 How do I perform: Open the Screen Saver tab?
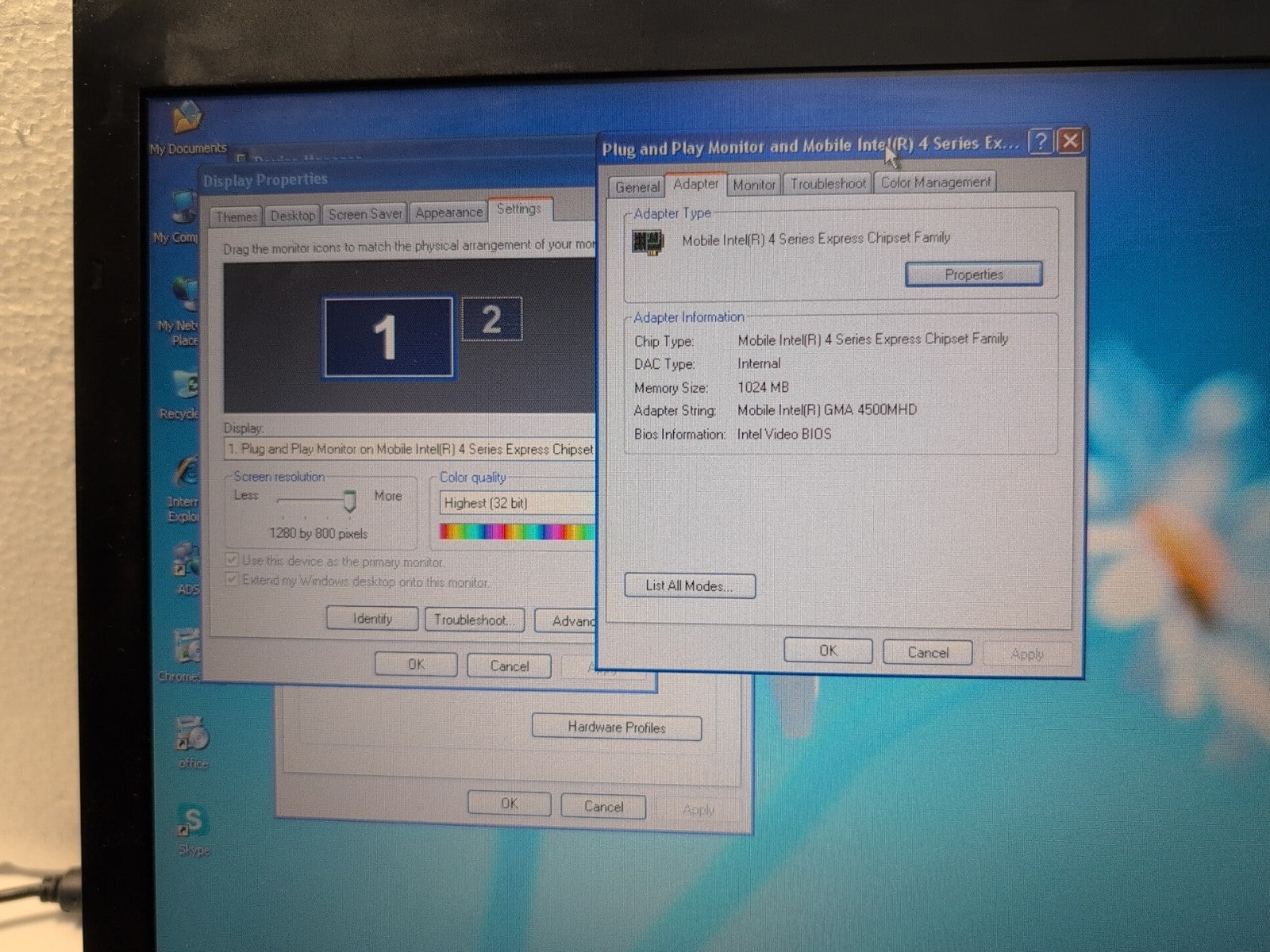(x=365, y=213)
